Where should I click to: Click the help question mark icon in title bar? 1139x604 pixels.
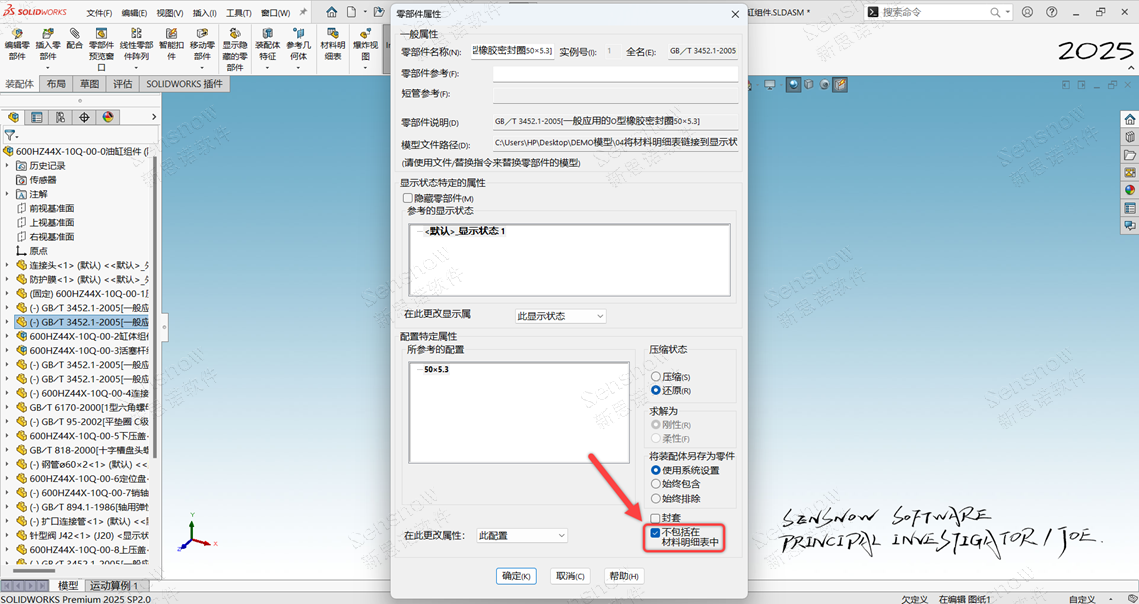click(x=1051, y=12)
